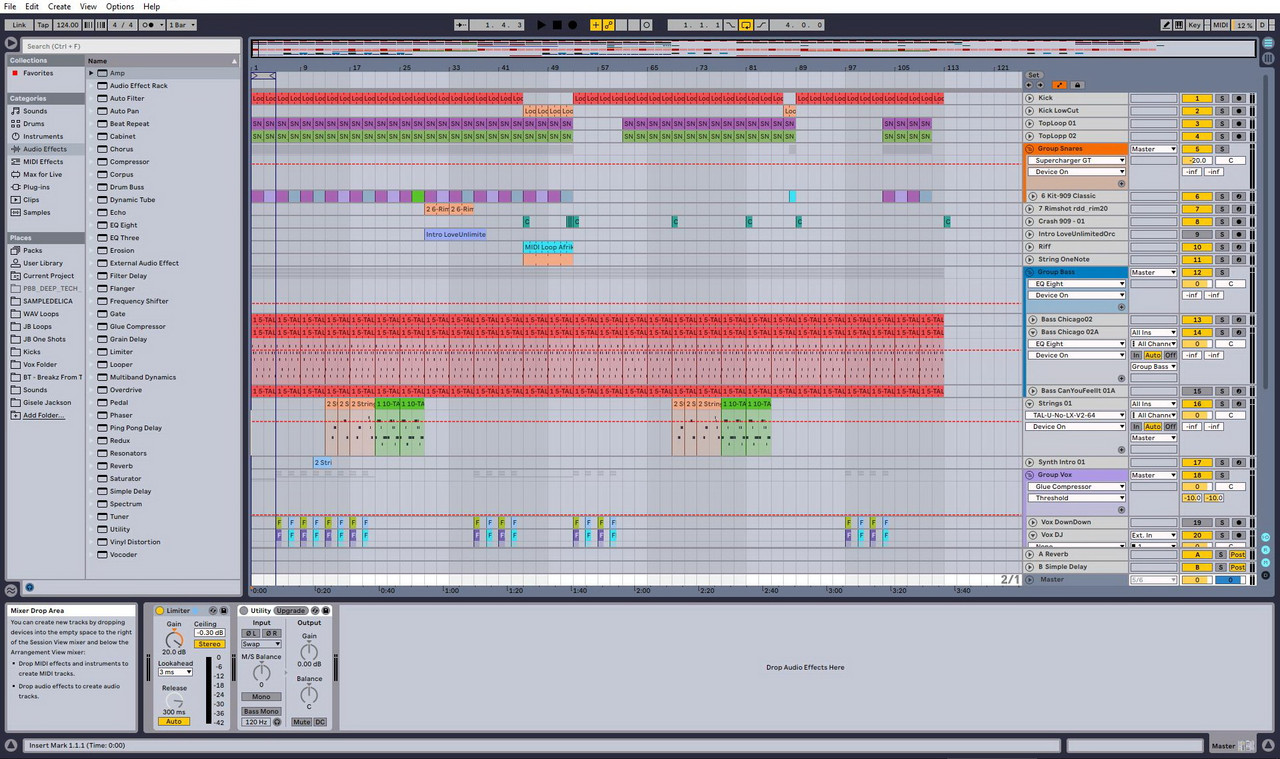Click the Group Snares volume -20.0 slider
This screenshot has height=759, width=1280.
[1197, 160]
